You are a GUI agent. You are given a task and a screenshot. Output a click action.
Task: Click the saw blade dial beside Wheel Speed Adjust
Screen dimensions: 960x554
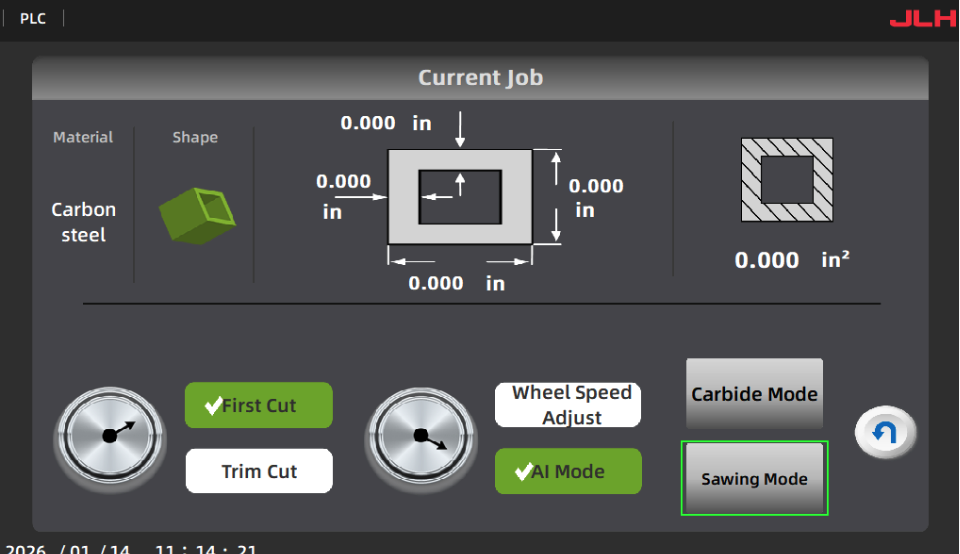(x=418, y=437)
